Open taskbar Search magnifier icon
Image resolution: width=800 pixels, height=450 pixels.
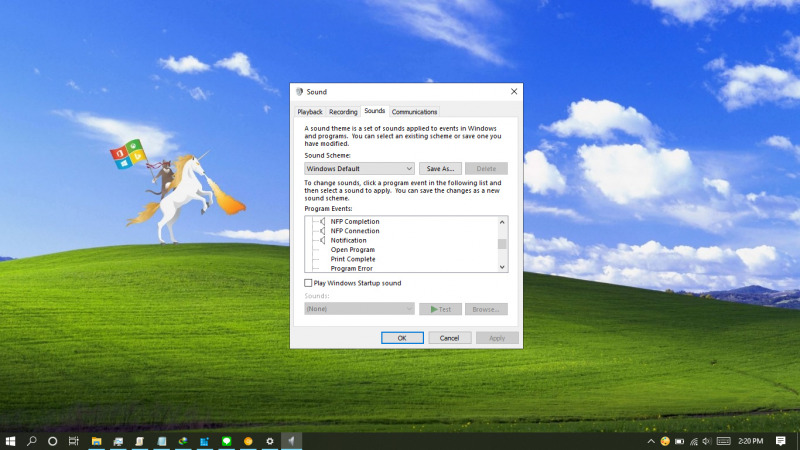pos(32,441)
